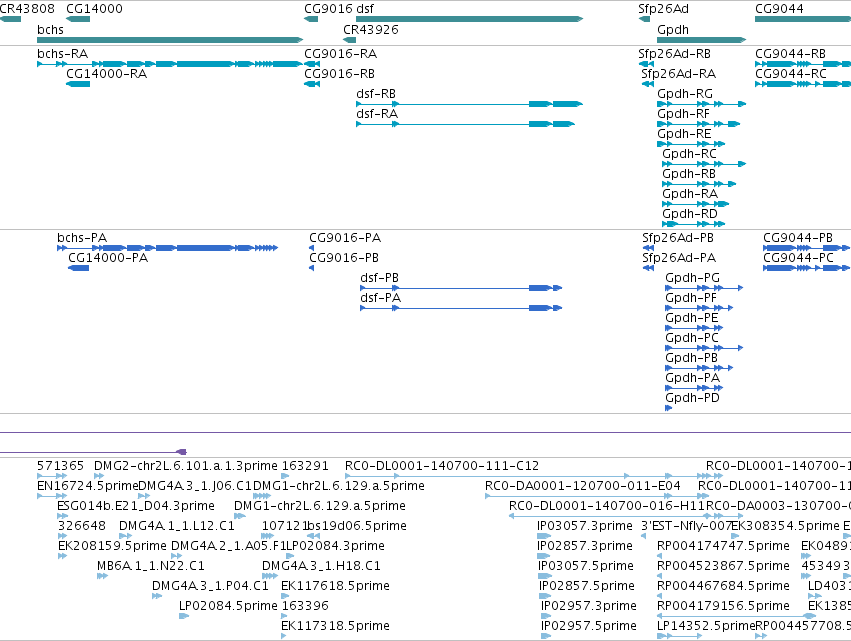Select transcript Gpdh-RE

click(x=691, y=144)
